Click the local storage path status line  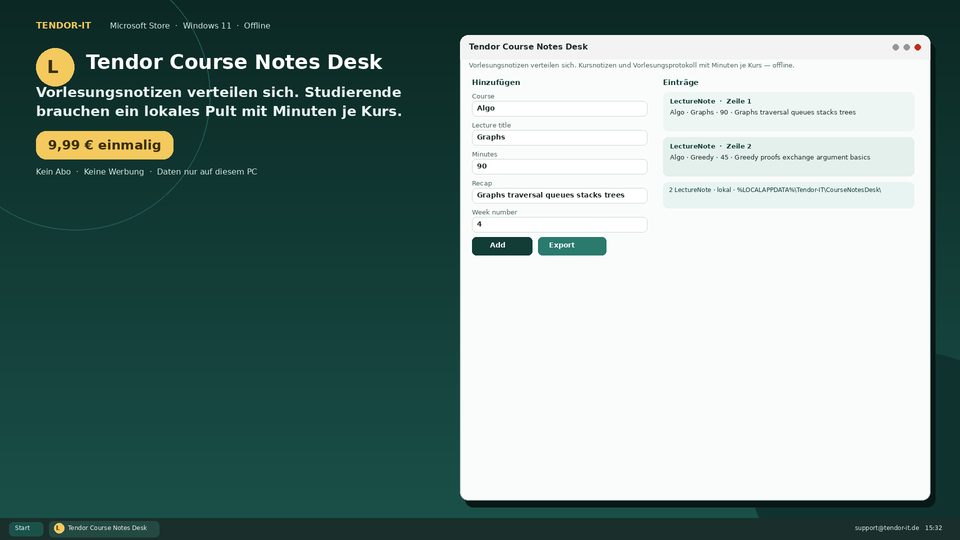[789, 195]
